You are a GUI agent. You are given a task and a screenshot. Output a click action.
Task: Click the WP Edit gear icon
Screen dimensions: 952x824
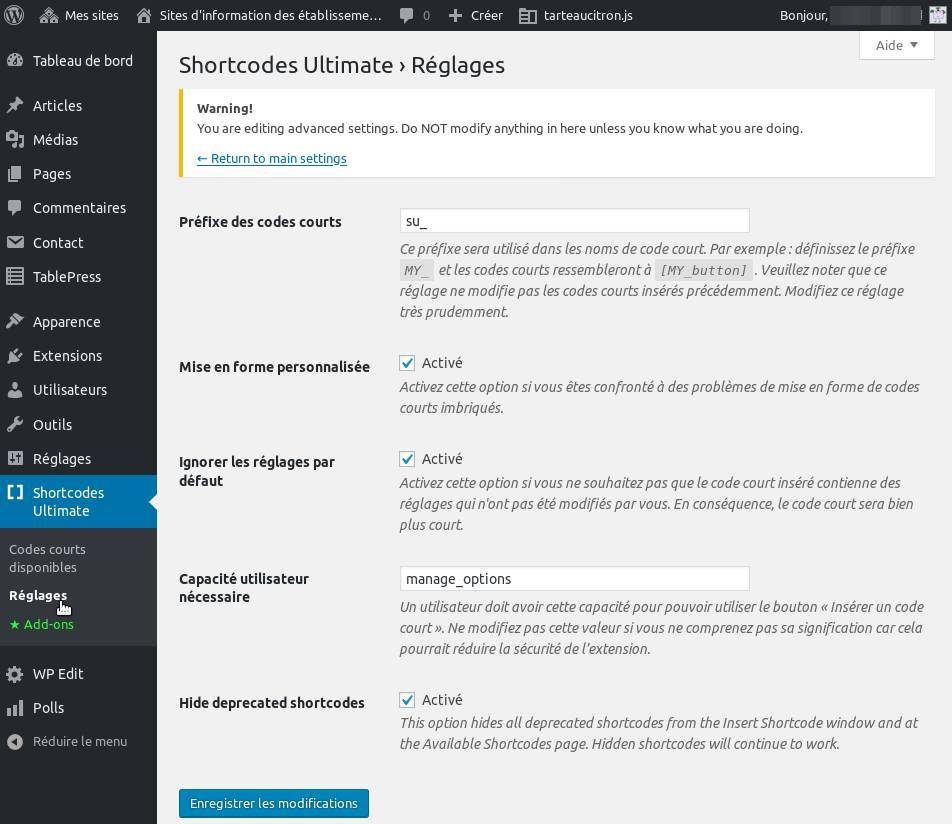point(14,674)
